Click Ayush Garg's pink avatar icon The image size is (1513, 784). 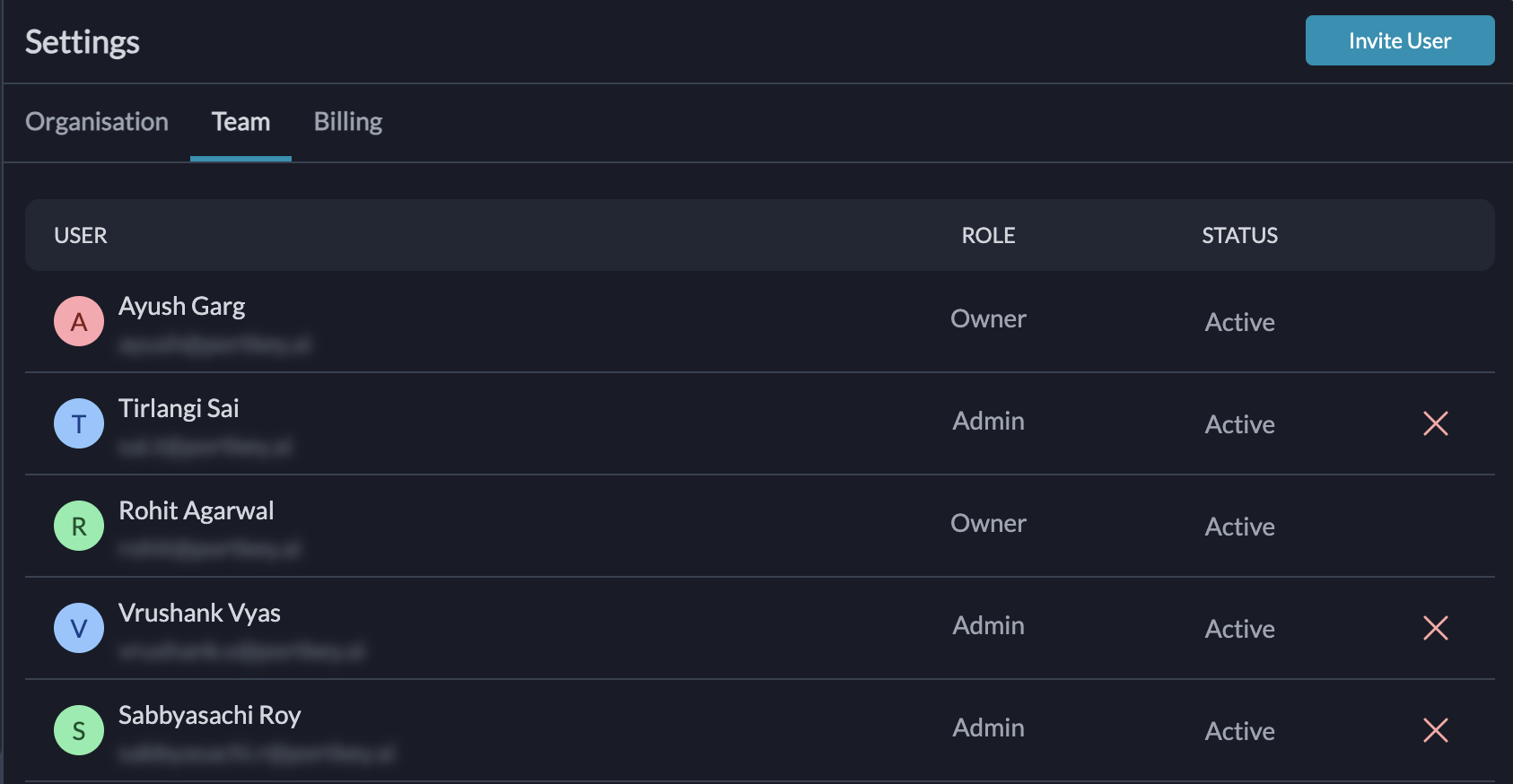click(x=79, y=321)
